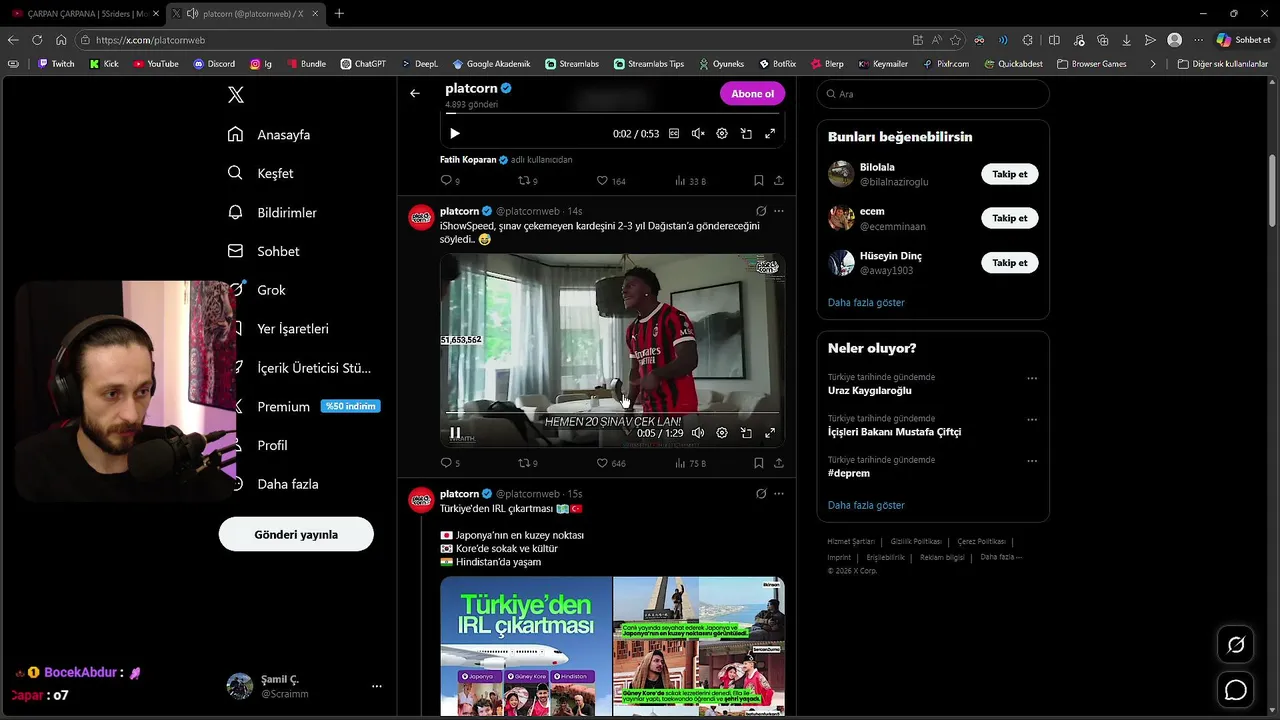Share the post with 646 likes
Screen dimensions: 1280x720
pyautogui.click(x=779, y=463)
